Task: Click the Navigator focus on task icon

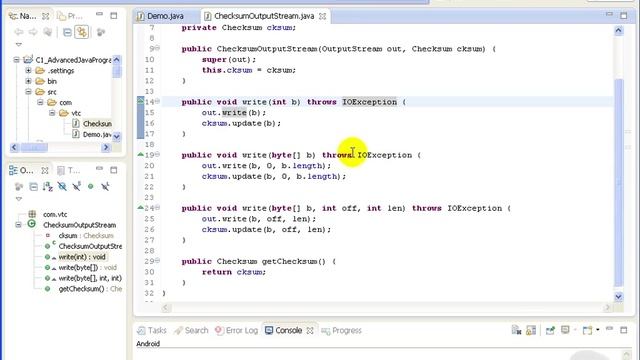Action: [x=100, y=32]
